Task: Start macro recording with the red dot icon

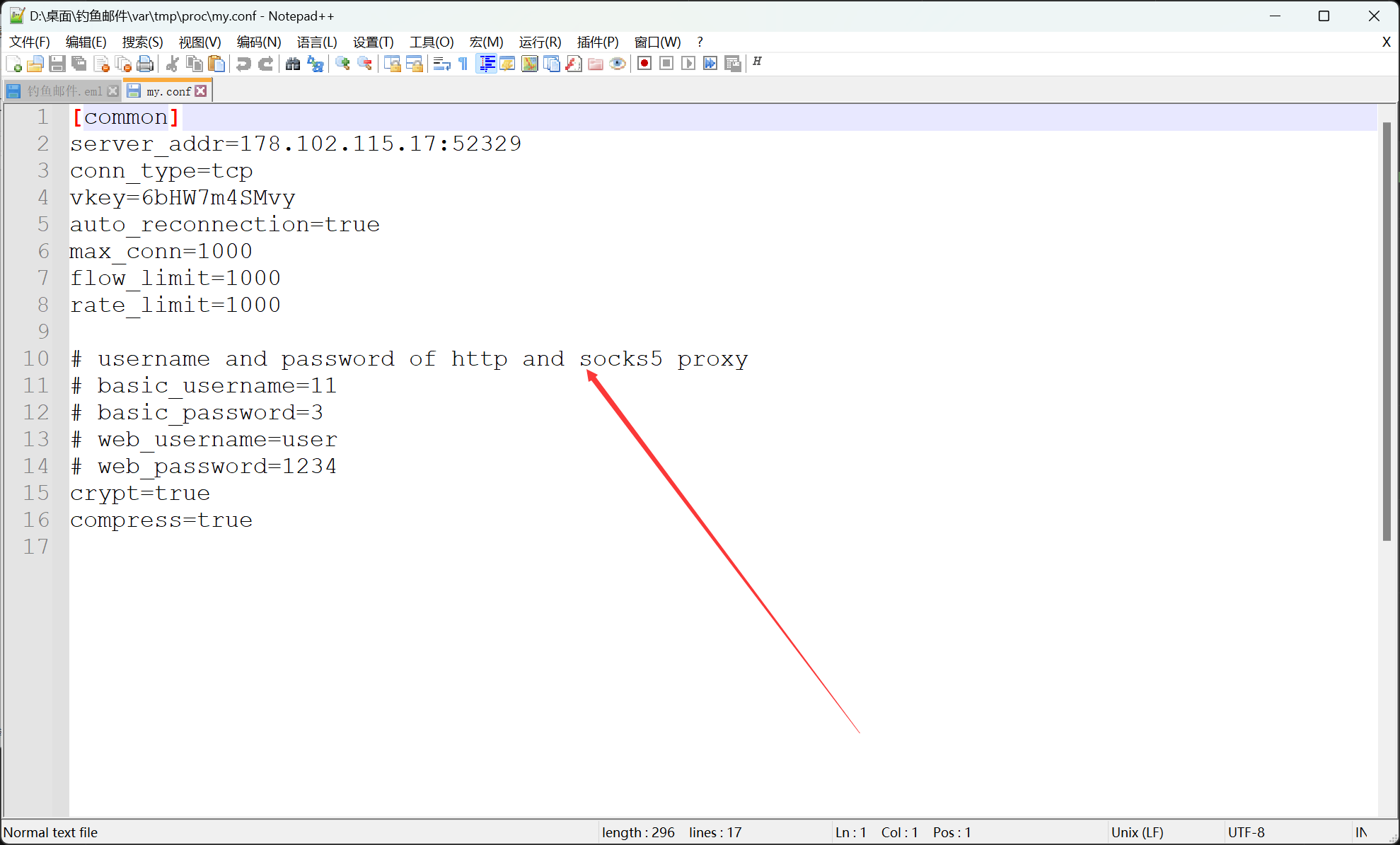Action: tap(644, 64)
